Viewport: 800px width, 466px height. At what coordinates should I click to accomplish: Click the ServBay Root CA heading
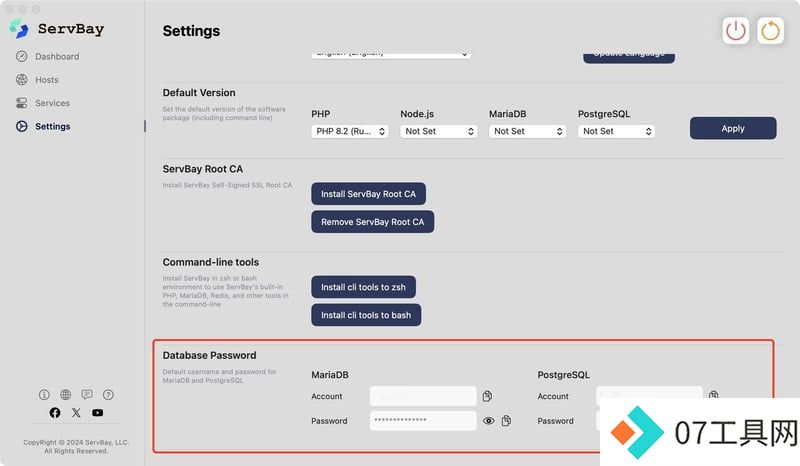click(203, 169)
